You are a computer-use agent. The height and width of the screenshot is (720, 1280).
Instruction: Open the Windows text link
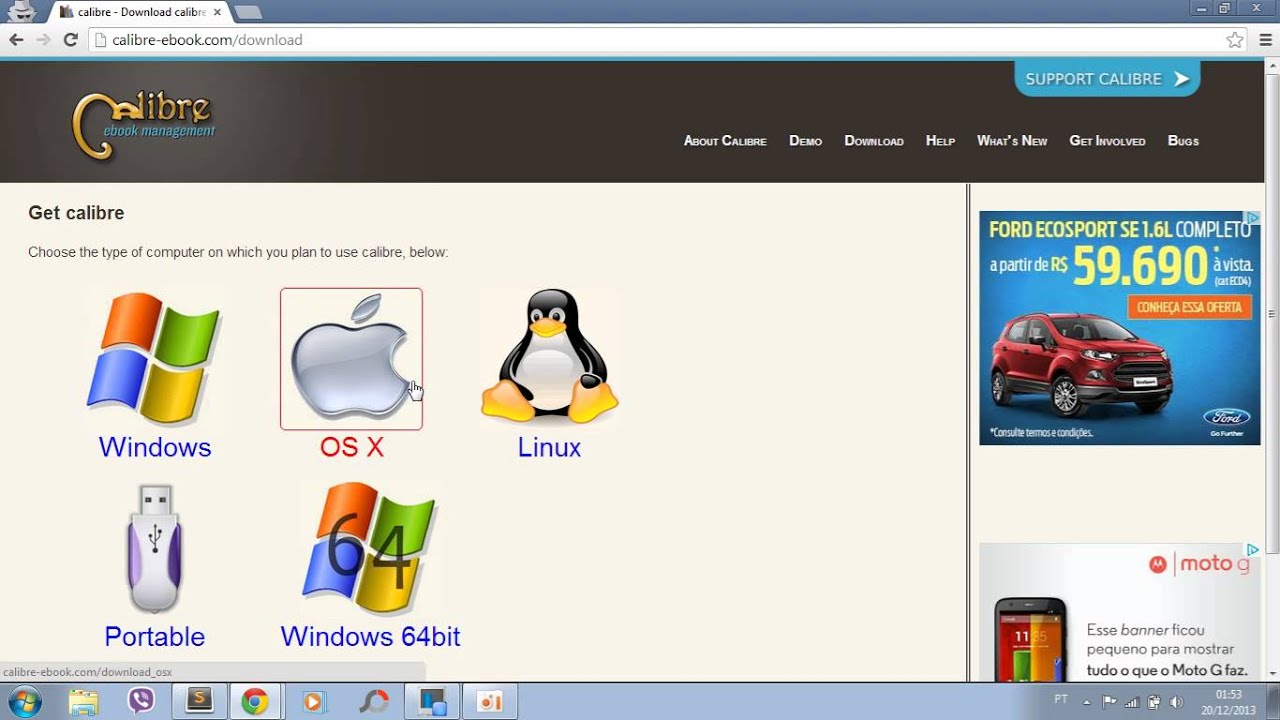pos(155,447)
